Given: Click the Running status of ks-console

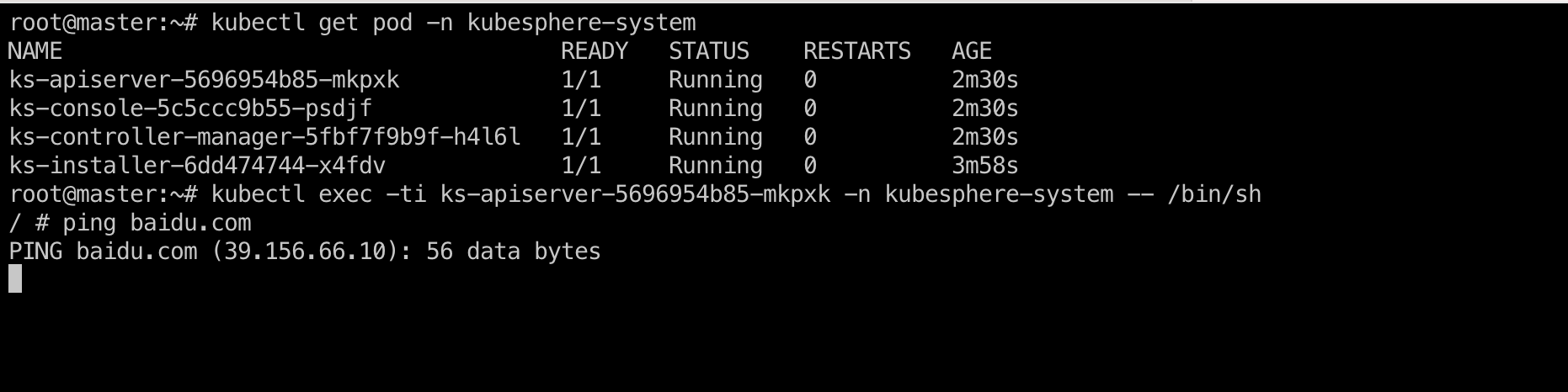Looking at the screenshot, I should pos(716,109).
